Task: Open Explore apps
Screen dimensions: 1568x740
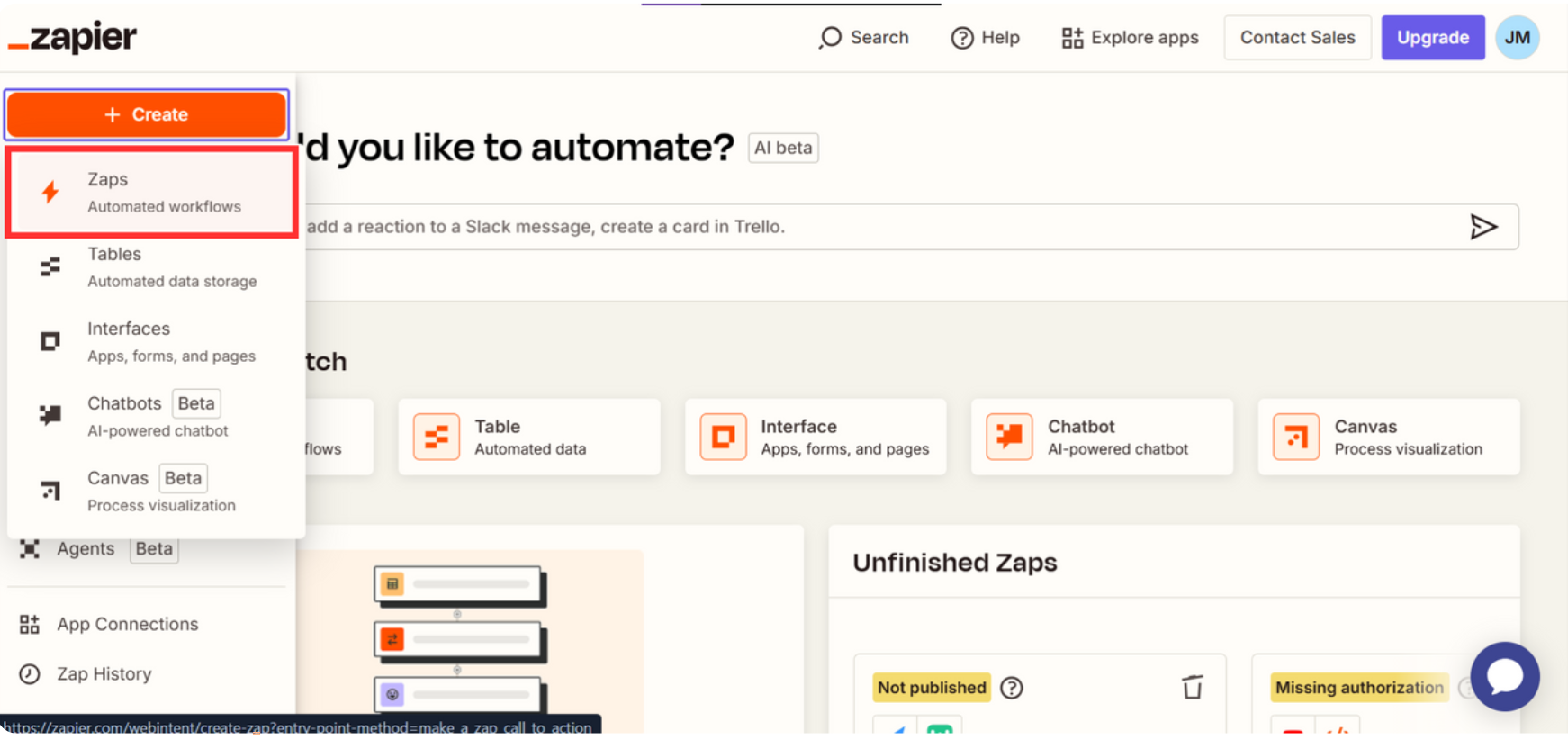Action: click(x=1130, y=38)
